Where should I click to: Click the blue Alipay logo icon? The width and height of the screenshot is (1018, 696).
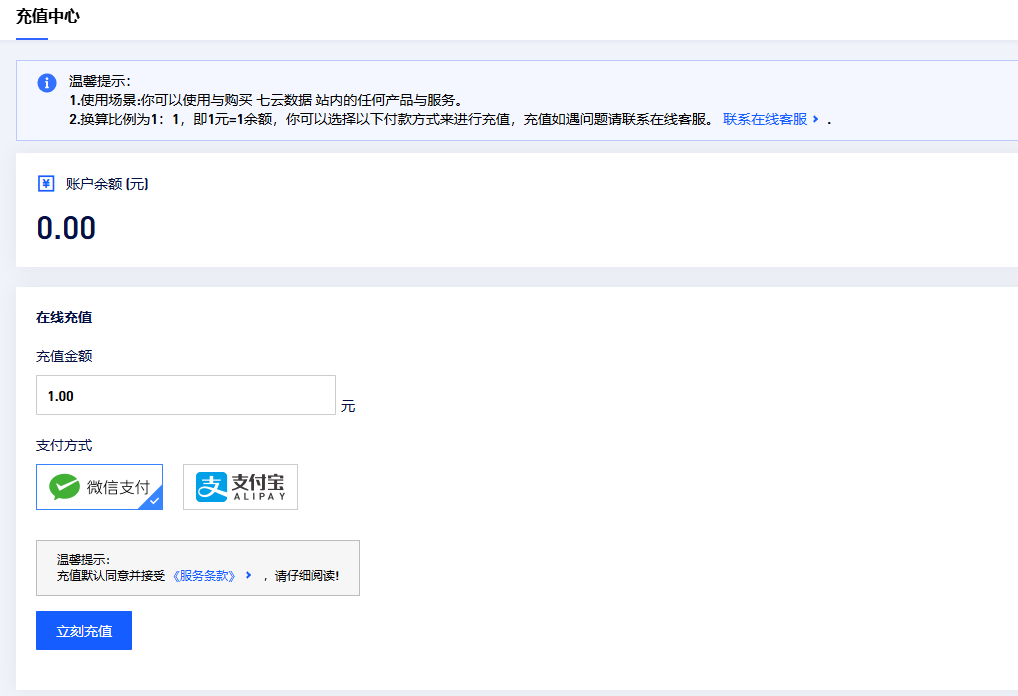coord(211,487)
